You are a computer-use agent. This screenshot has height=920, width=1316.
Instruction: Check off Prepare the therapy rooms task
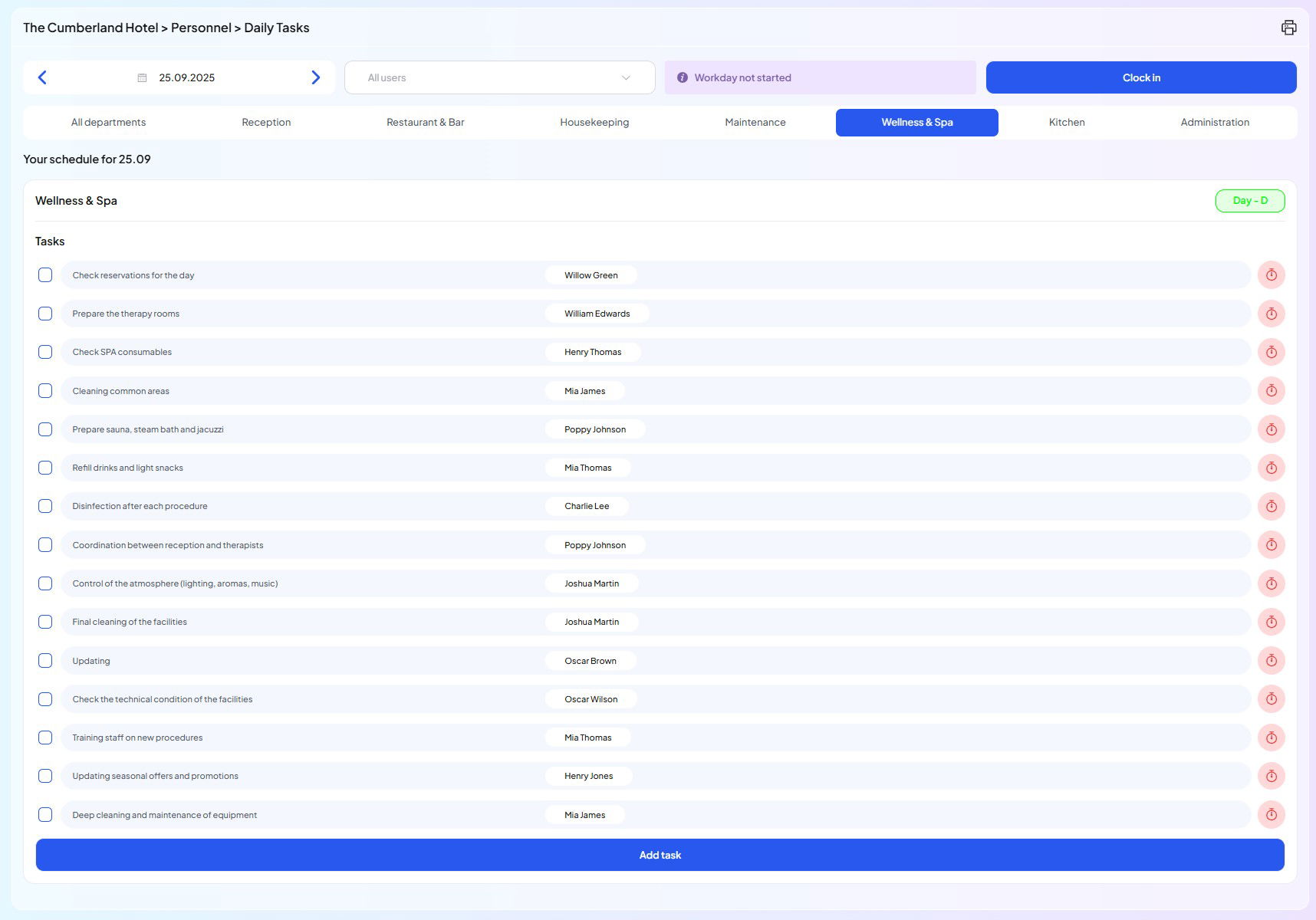[45, 314]
